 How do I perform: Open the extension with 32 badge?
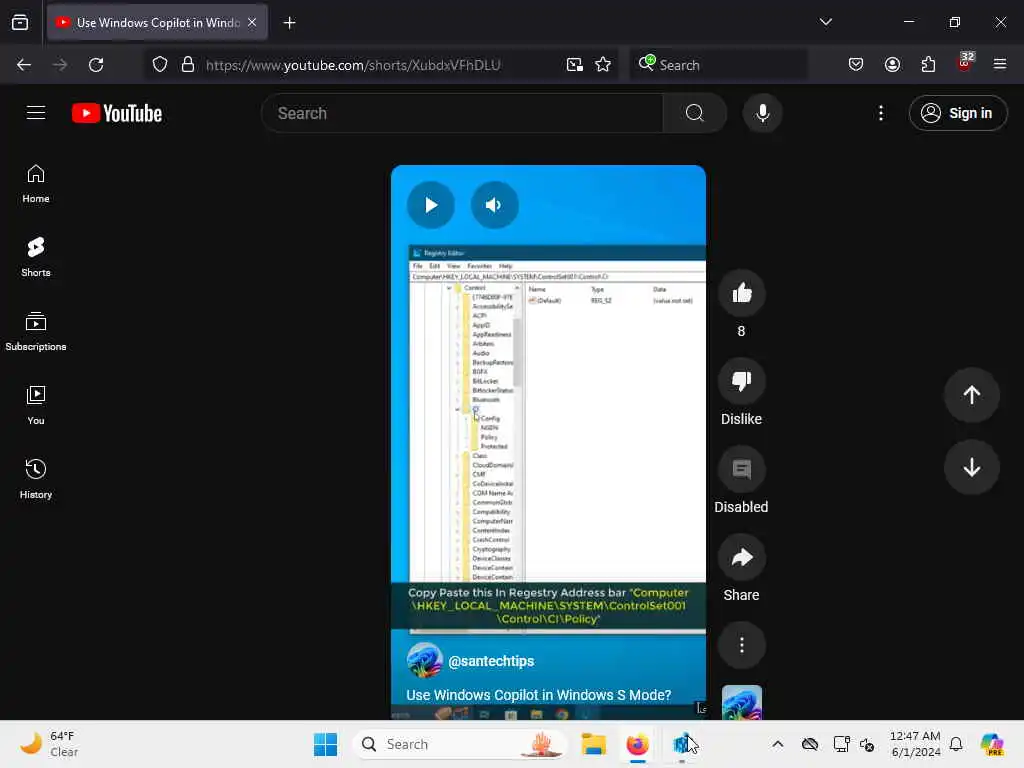(x=965, y=63)
